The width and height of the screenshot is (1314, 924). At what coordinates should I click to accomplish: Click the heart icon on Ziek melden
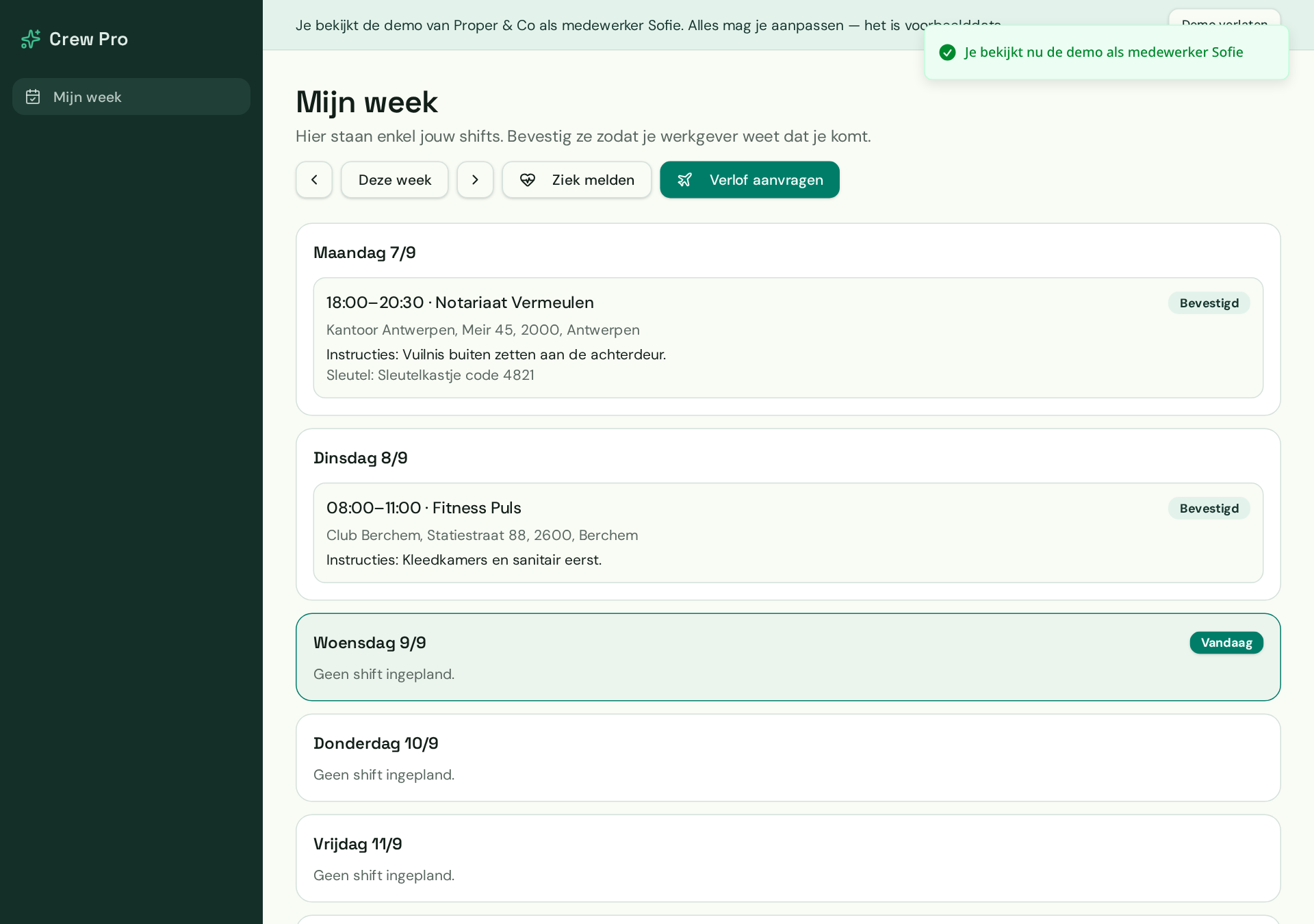[x=528, y=180]
